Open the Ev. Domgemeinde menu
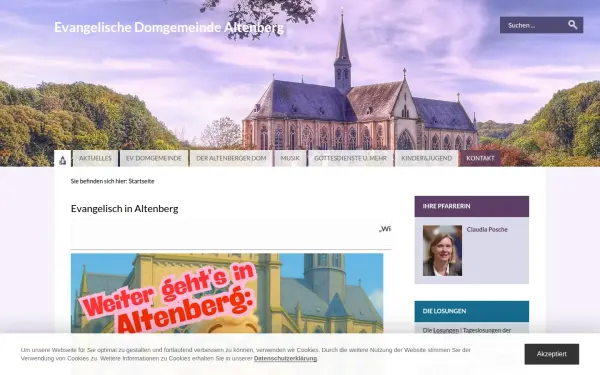 pos(154,158)
